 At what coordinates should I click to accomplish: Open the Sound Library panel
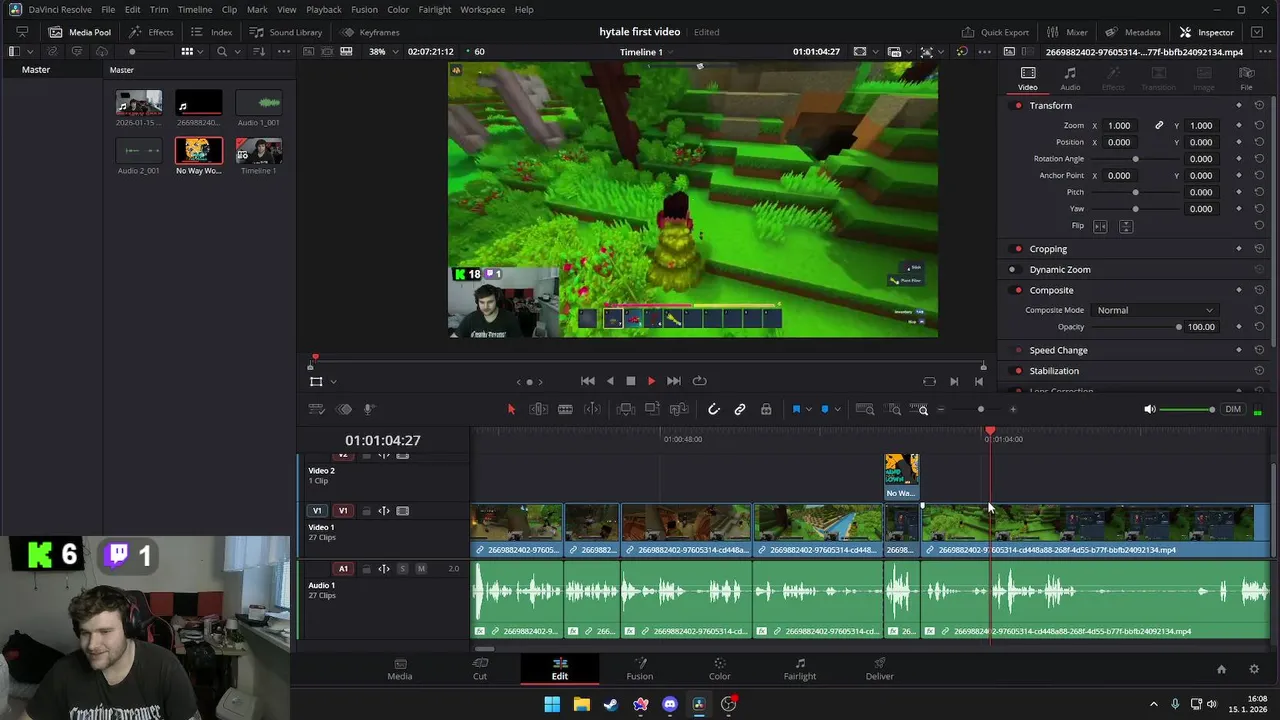(285, 32)
